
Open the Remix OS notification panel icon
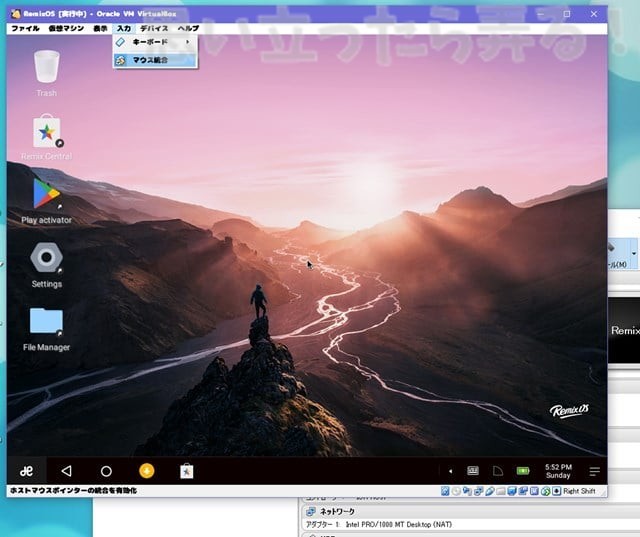[595, 471]
